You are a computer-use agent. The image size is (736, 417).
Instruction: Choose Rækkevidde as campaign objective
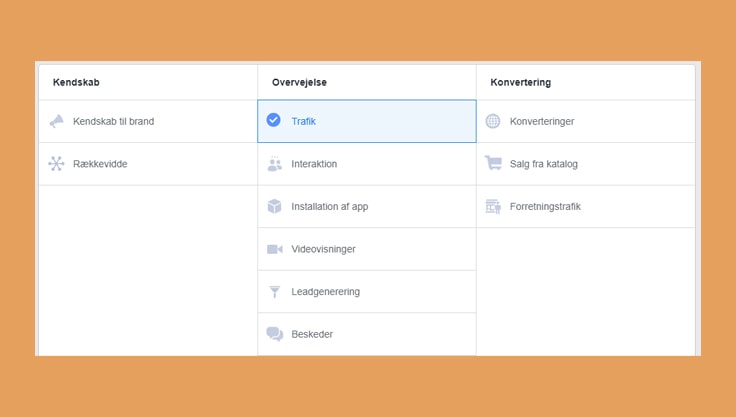tap(100, 164)
